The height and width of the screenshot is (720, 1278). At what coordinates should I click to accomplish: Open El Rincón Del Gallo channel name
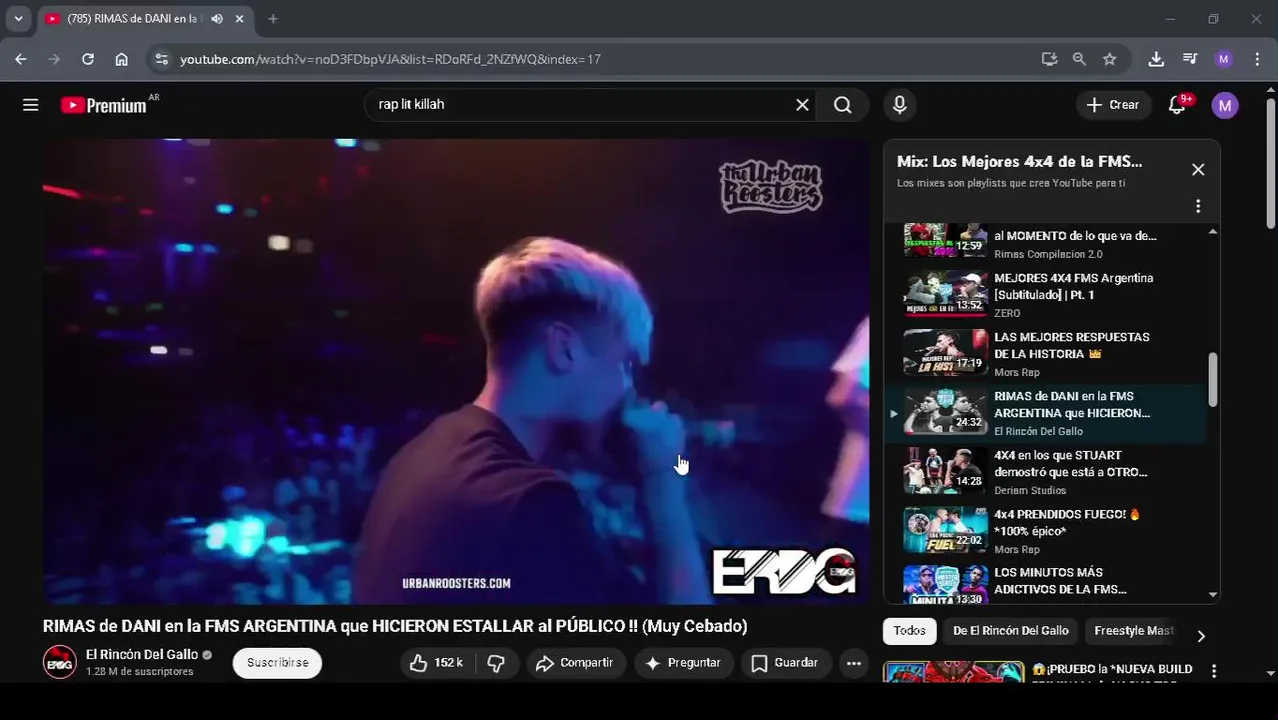142,655
